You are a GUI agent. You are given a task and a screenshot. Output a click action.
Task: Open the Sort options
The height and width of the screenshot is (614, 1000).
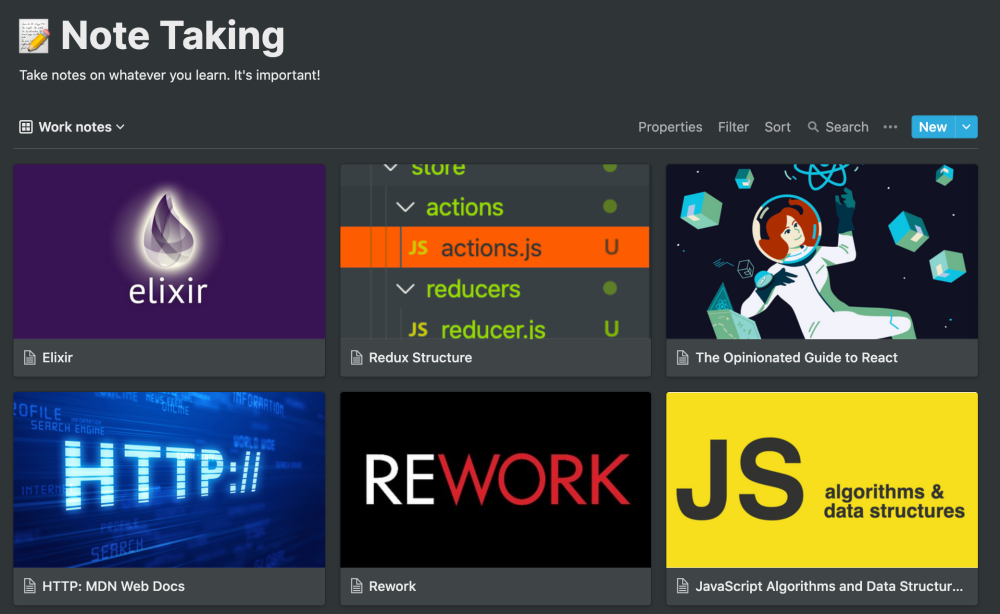[777, 127]
